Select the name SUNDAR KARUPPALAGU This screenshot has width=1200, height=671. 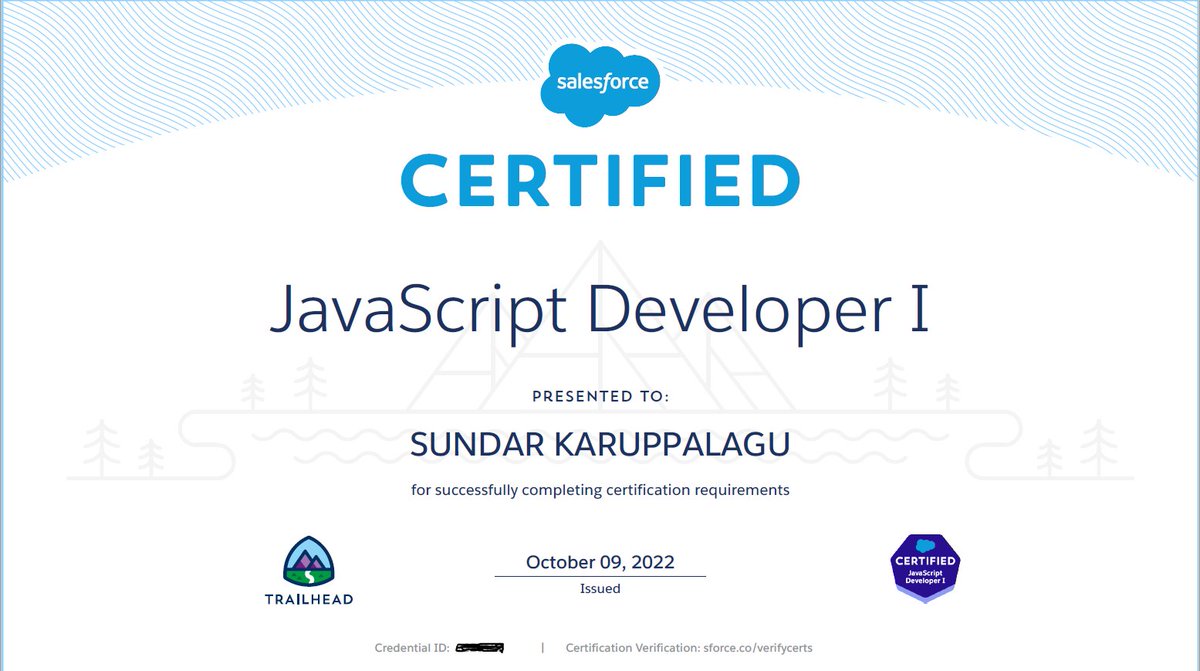click(x=600, y=446)
